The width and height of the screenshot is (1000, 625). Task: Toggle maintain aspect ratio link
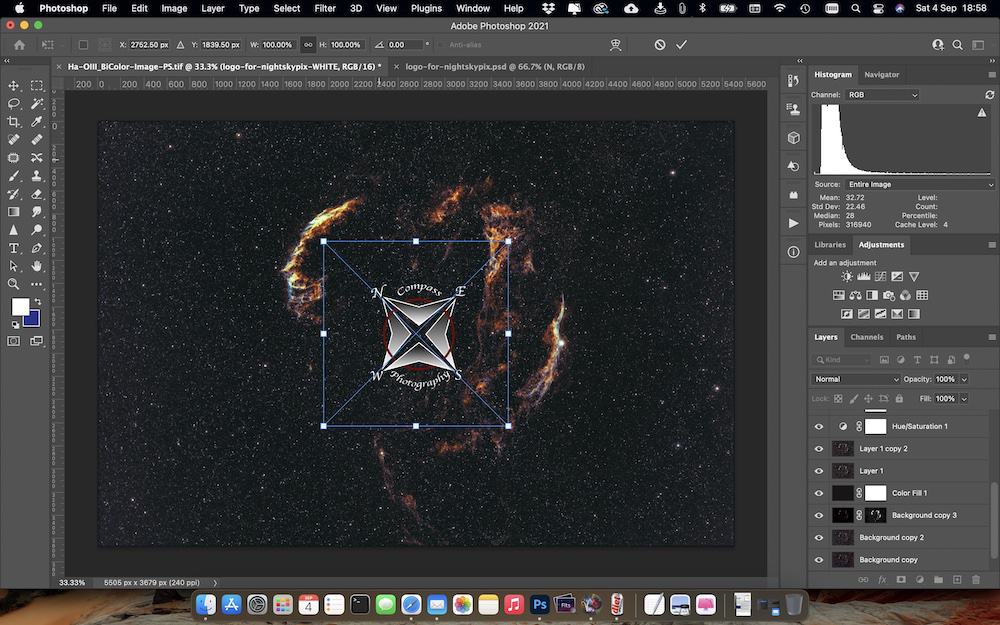tap(308, 45)
